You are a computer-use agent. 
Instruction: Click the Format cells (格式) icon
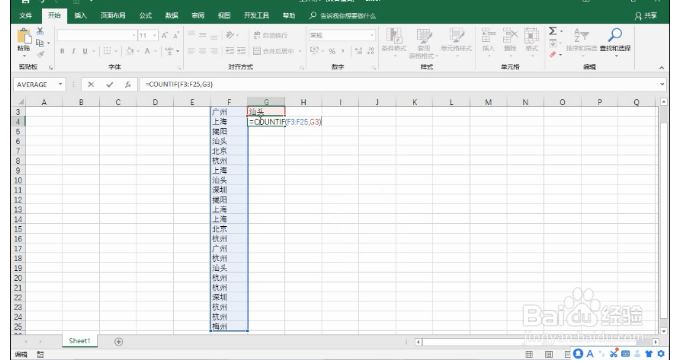pyautogui.click(x=531, y=36)
